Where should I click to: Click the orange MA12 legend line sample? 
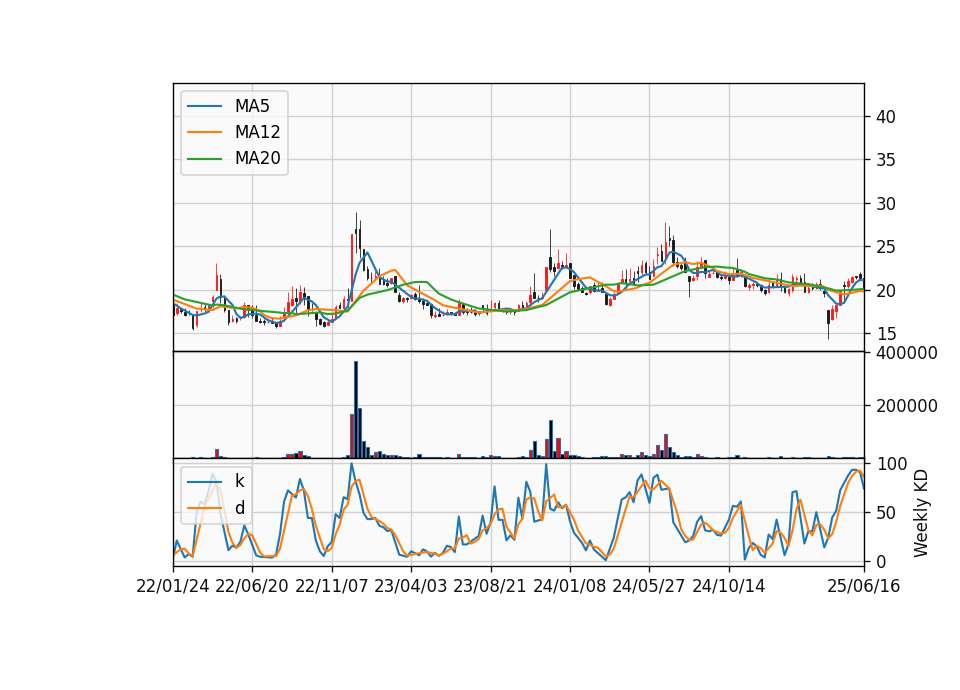click(204, 132)
